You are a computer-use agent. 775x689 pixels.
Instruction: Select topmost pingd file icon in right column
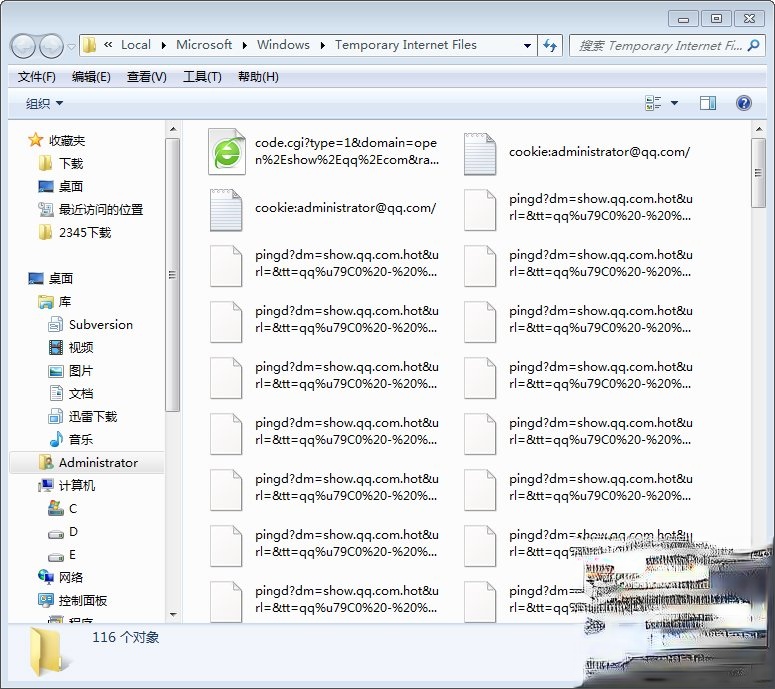click(480, 210)
